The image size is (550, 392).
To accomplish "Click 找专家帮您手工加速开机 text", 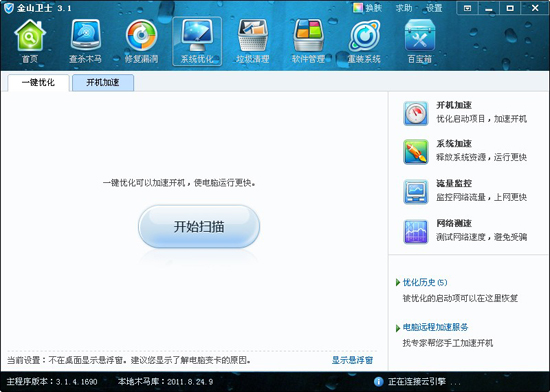I will point(448,343).
